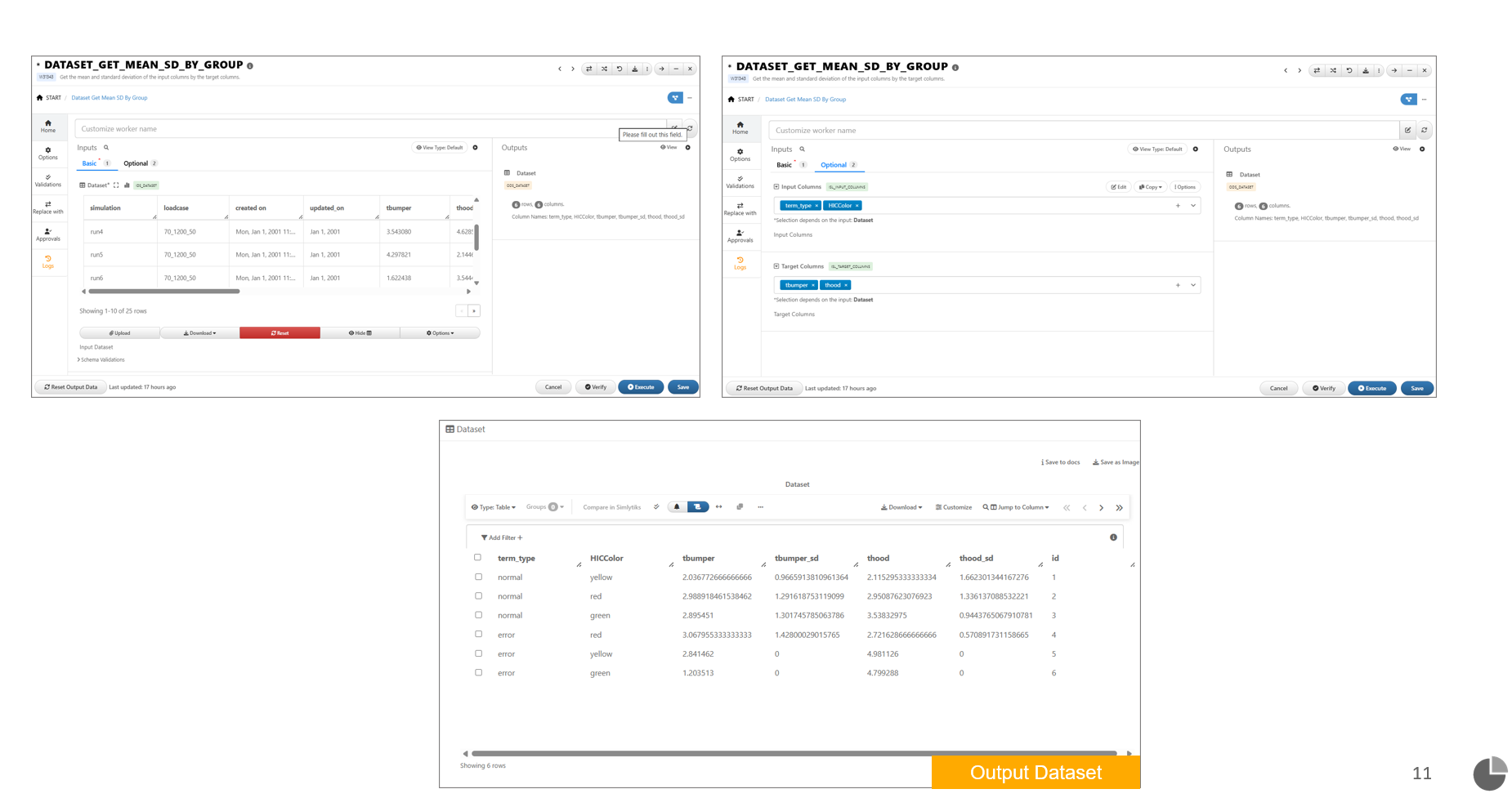Toggle the bell switch in the output dataset toolbar

[677, 507]
